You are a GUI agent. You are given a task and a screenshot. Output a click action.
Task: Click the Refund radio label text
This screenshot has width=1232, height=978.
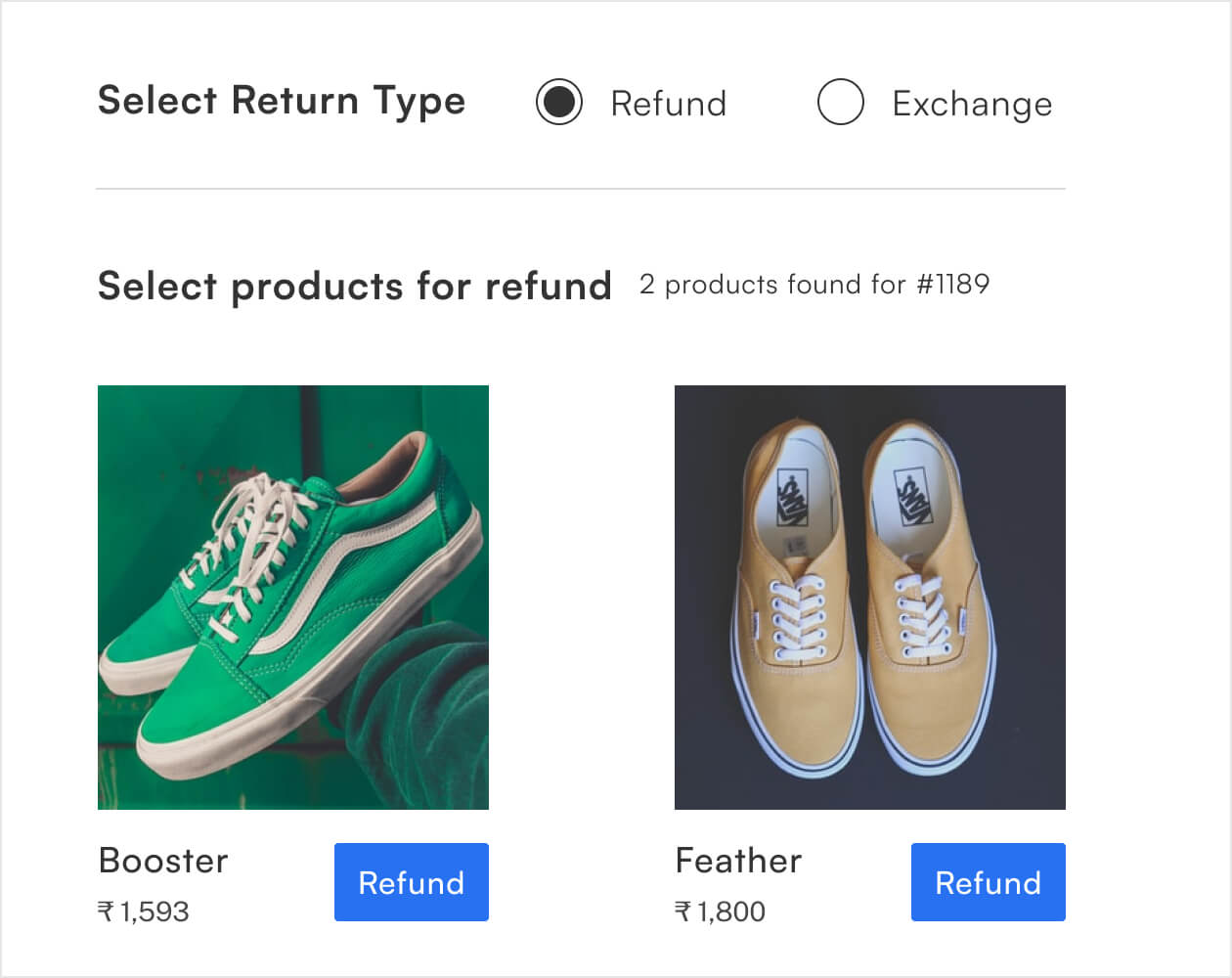669,103
